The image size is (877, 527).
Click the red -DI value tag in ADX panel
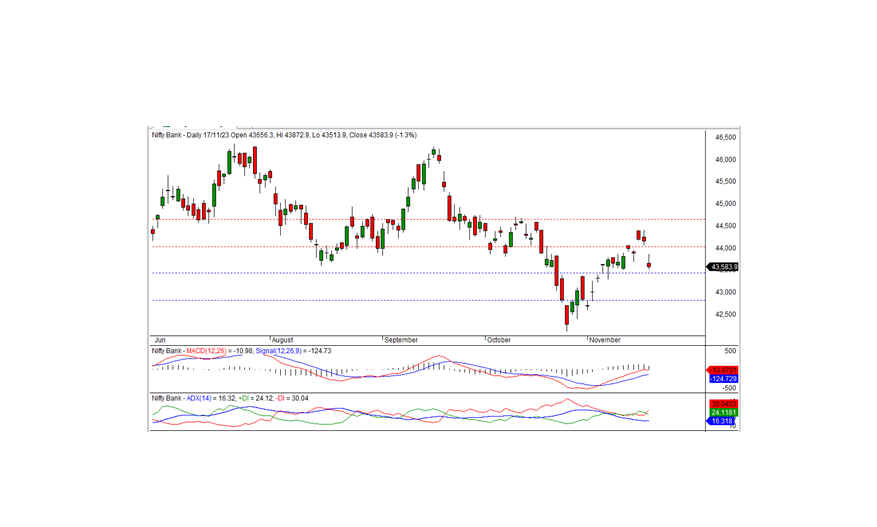[723, 404]
